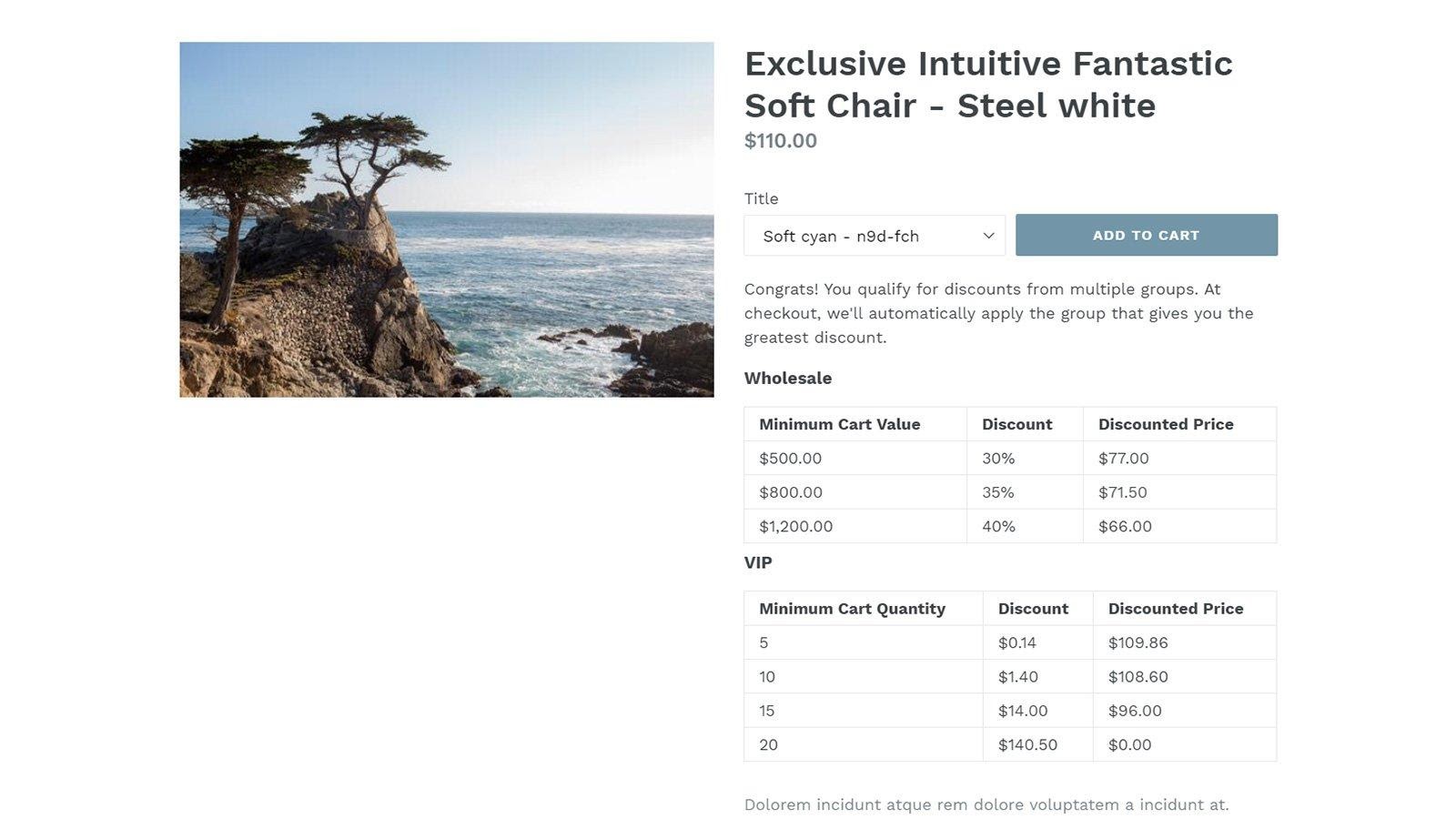Screen dimensions: 1456x819
Task: Click the 40% discount cell
Action: click(x=998, y=526)
